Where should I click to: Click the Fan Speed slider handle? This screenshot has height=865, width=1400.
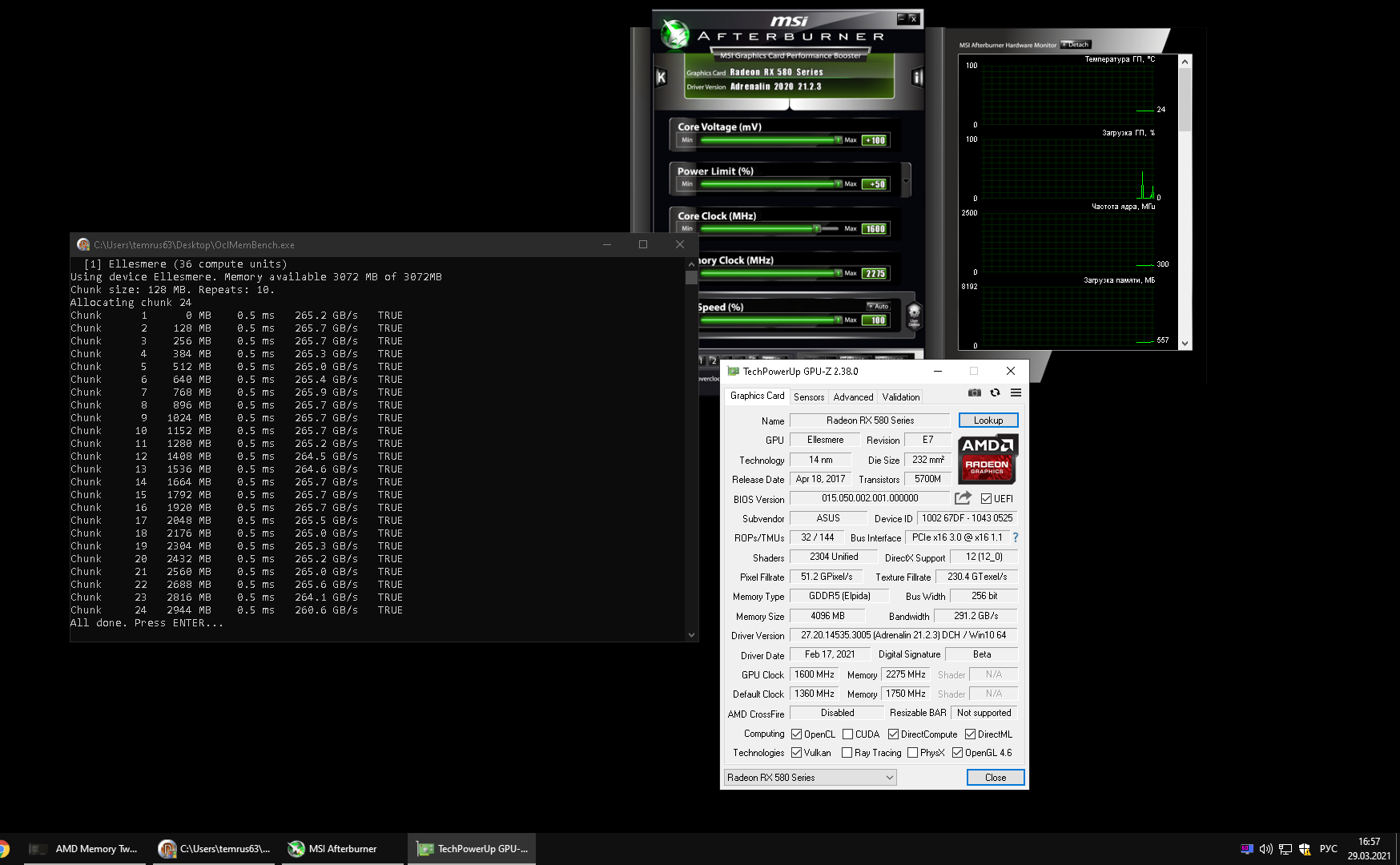(x=839, y=320)
